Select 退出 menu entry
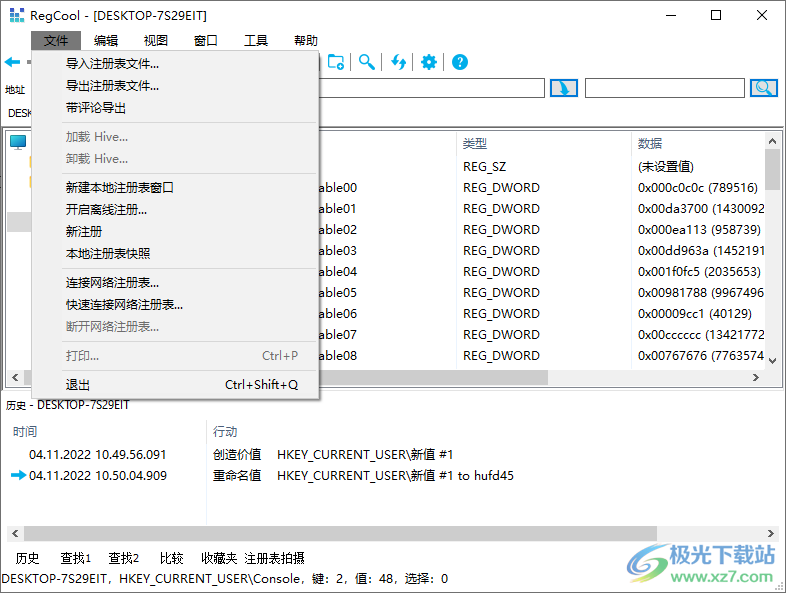Screen dimensions: 786x593 (175, 385)
